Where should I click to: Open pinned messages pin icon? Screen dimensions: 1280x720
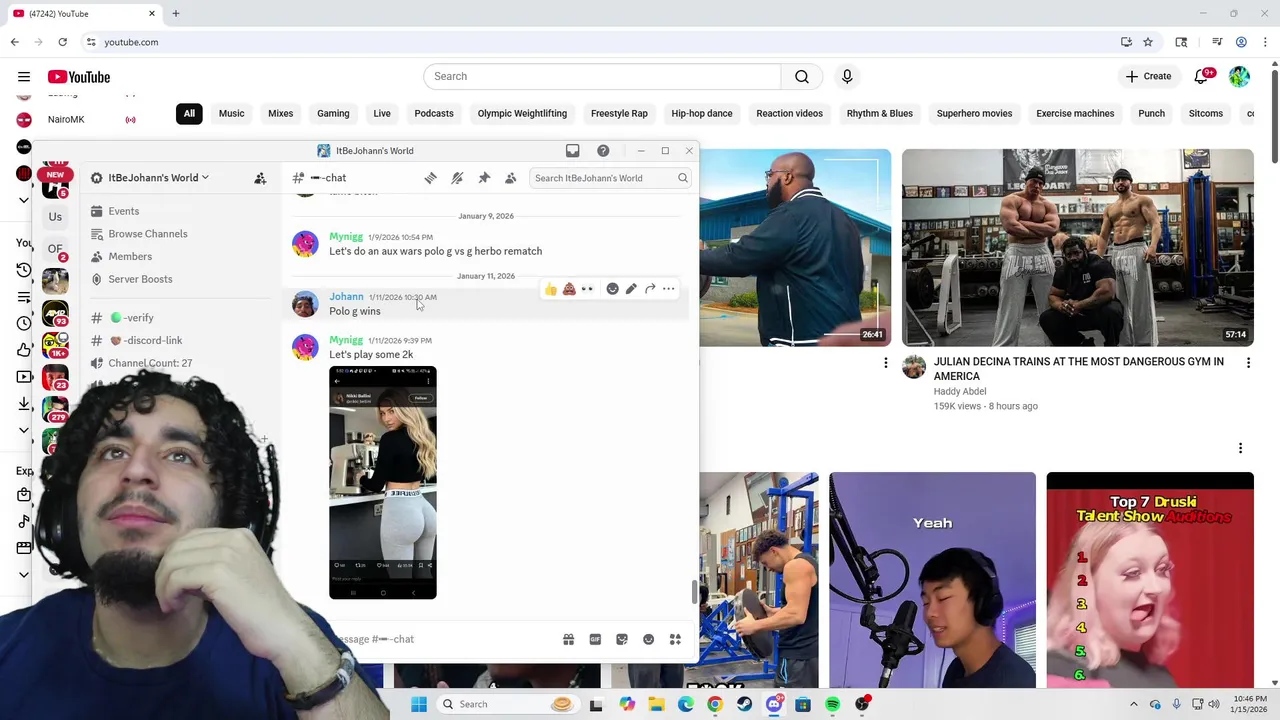coord(484,178)
